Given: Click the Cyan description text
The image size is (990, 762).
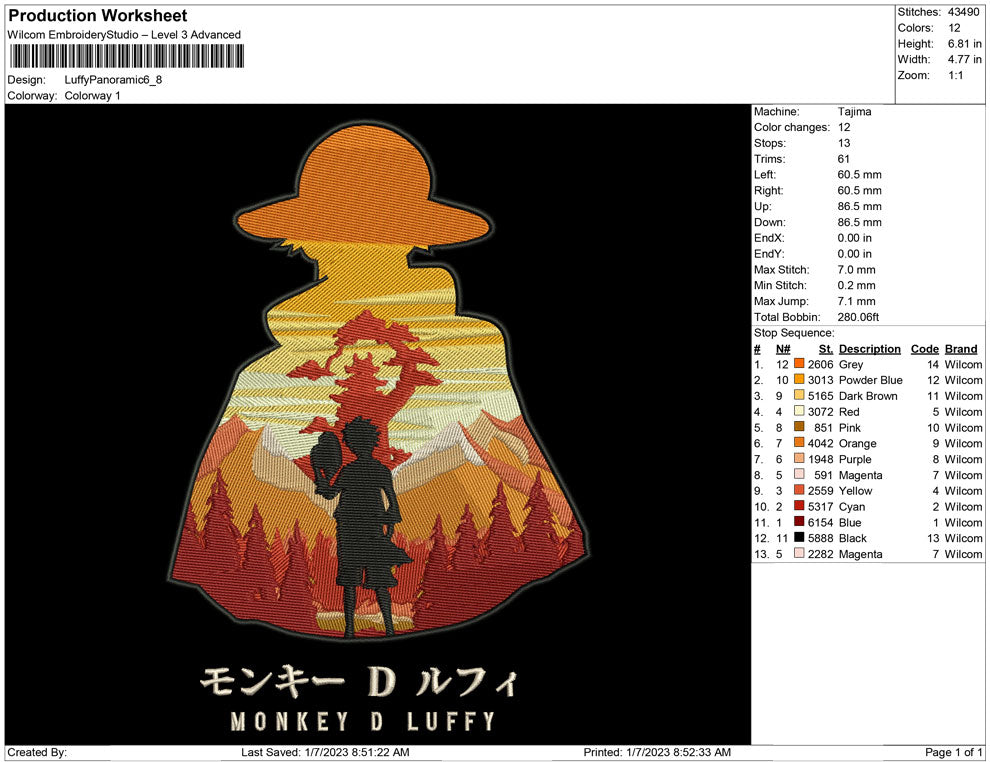Looking at the screenshot, I should click(x=852, y=506).
